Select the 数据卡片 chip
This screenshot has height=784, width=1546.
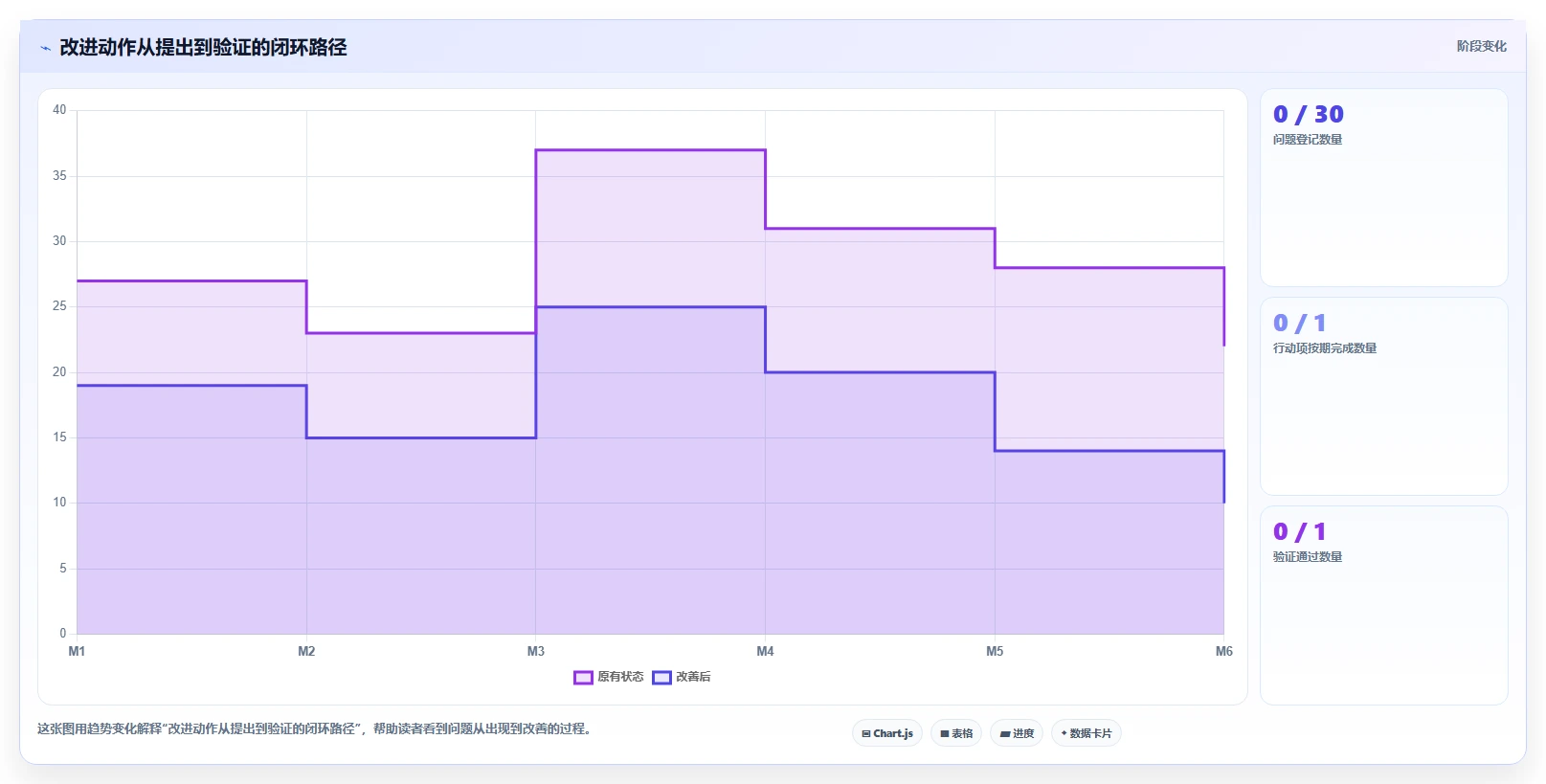click(1087, 733)
